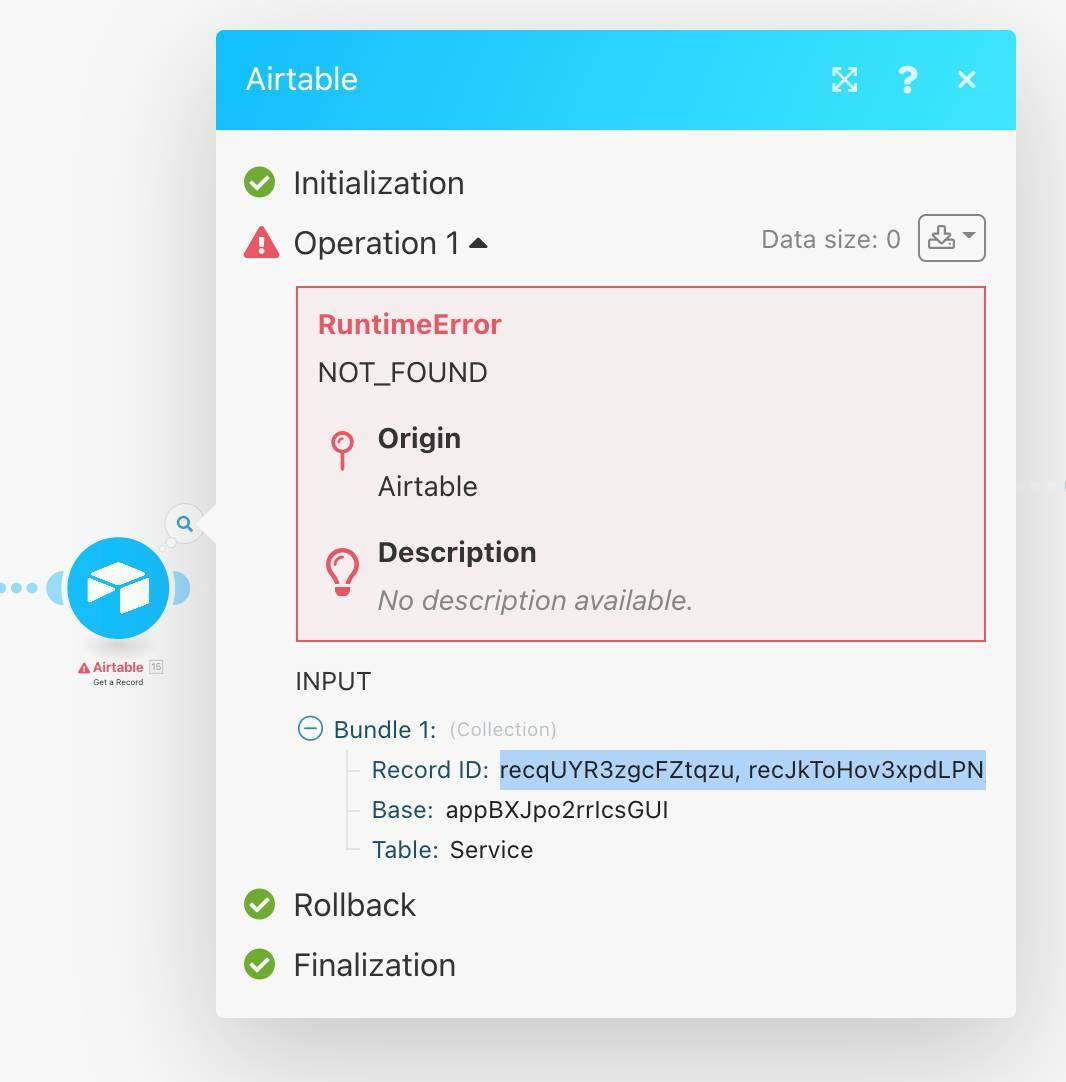
Task: Click the INPUT section heading
Action: click(333, 681)
